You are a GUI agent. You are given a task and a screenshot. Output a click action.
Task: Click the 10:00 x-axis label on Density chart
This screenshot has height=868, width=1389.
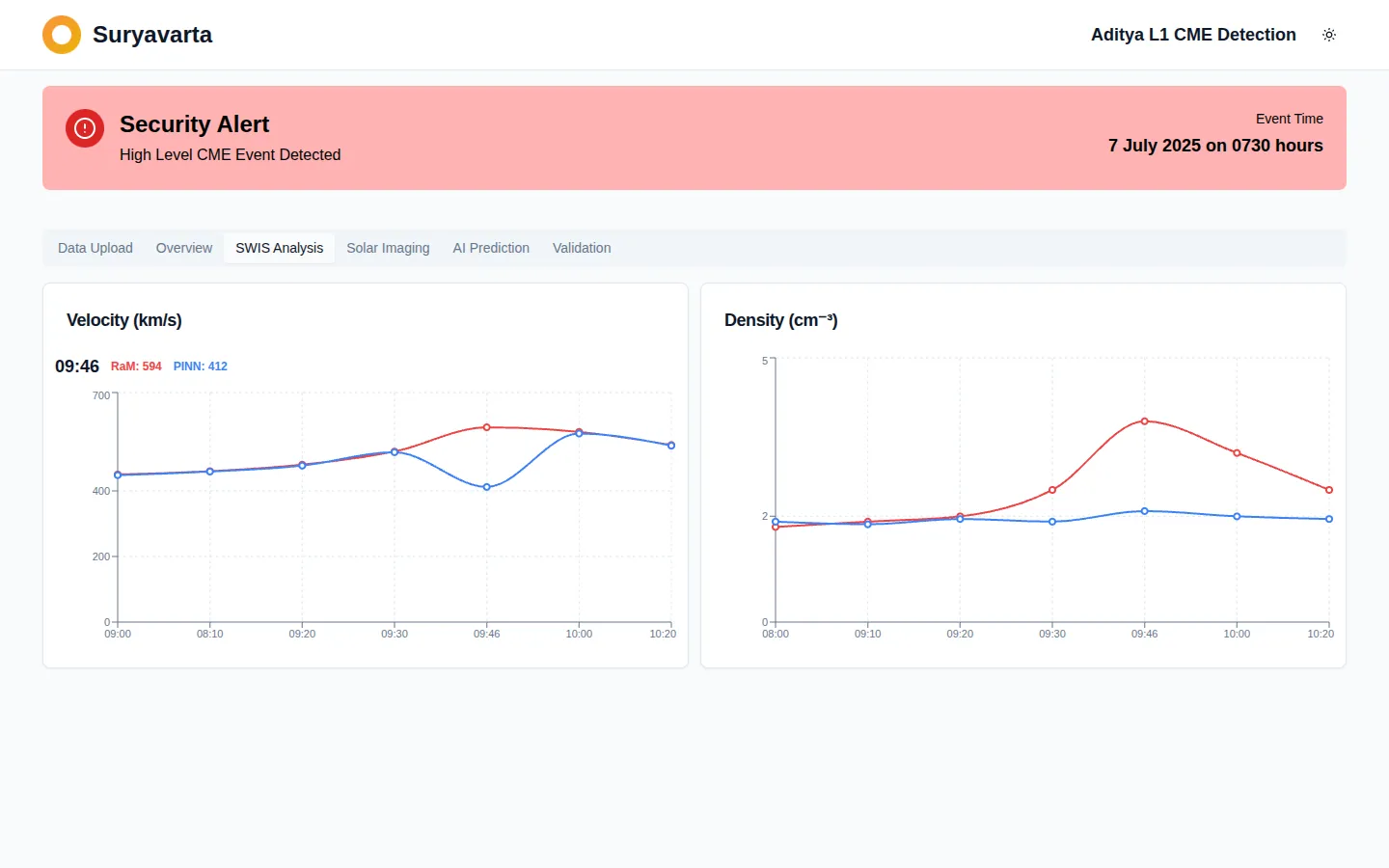coord(1237,634)
